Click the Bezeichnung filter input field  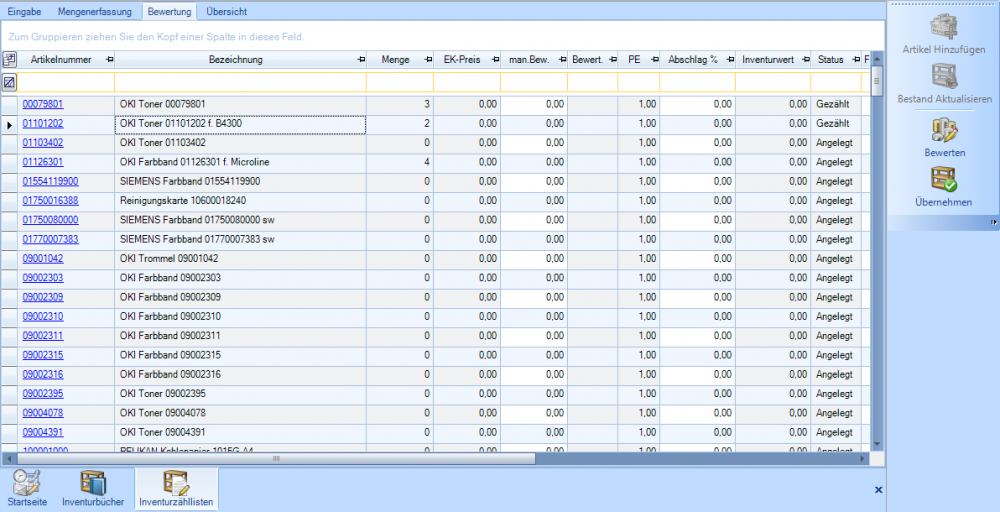tap(240, 82)
